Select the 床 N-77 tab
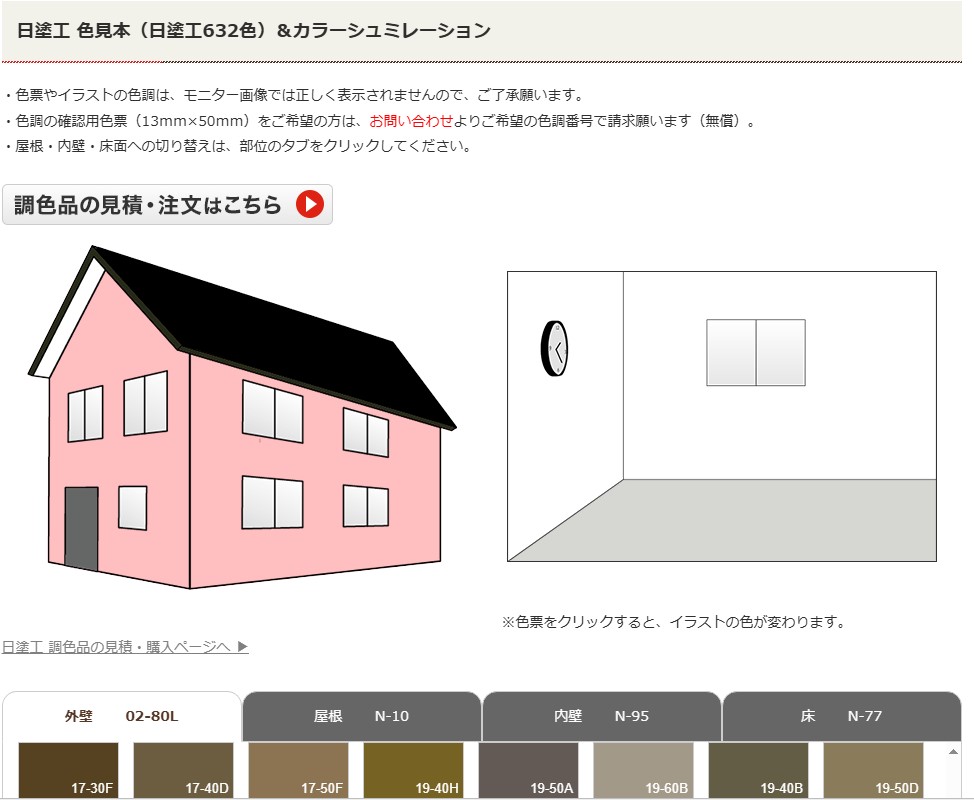Image resolution: width=974 pixels, height=800 pixels. tap(841, 716)
